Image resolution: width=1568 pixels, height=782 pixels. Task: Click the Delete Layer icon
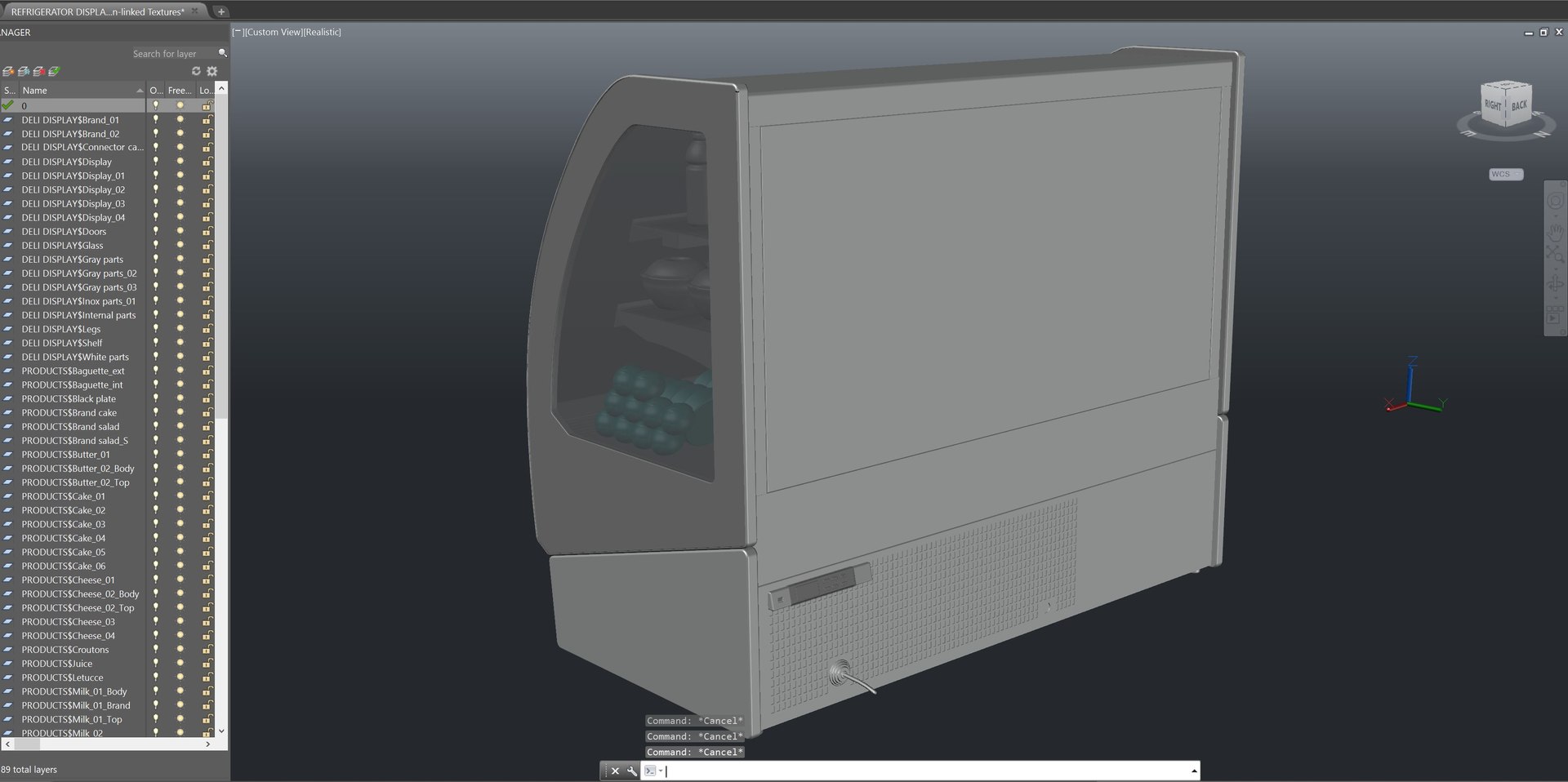point(38,71)
